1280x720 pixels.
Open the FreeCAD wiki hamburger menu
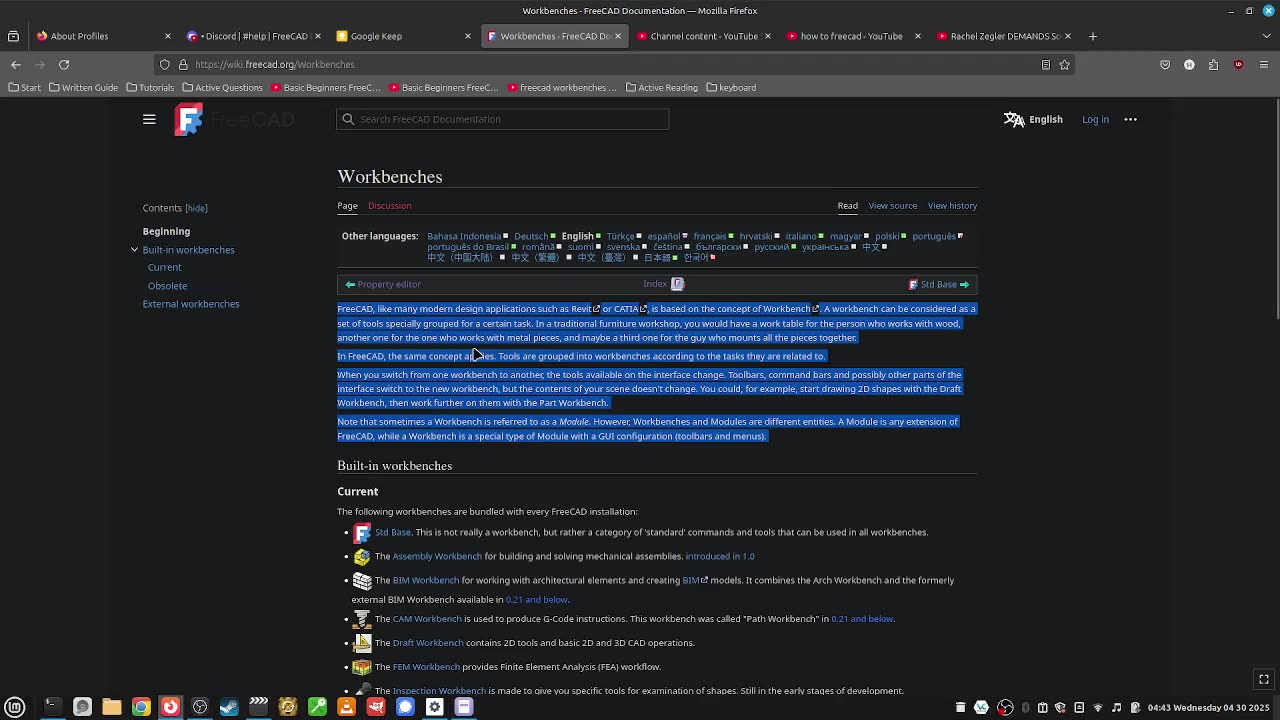tap(149, 119)
